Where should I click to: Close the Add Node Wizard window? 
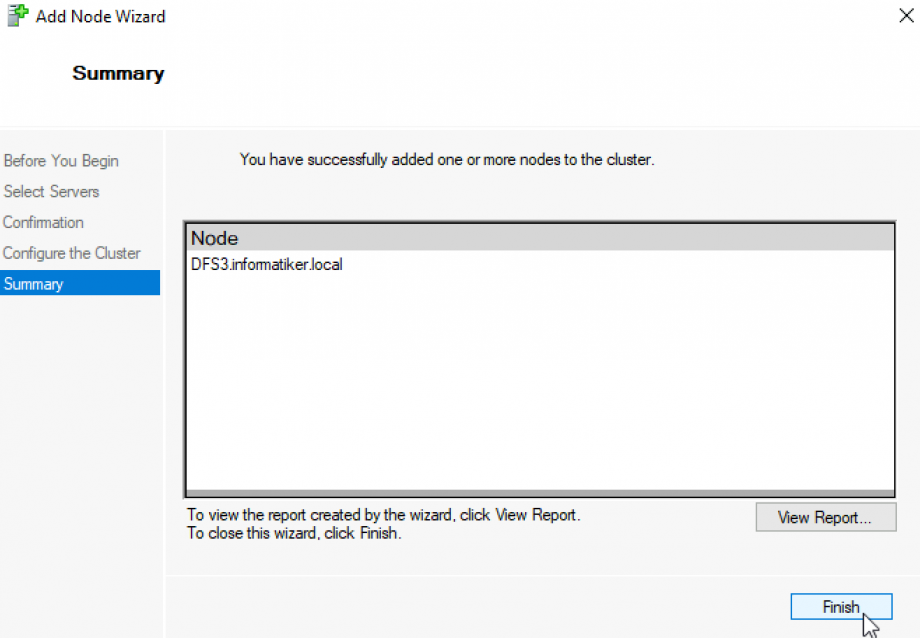tap(906, 15)
